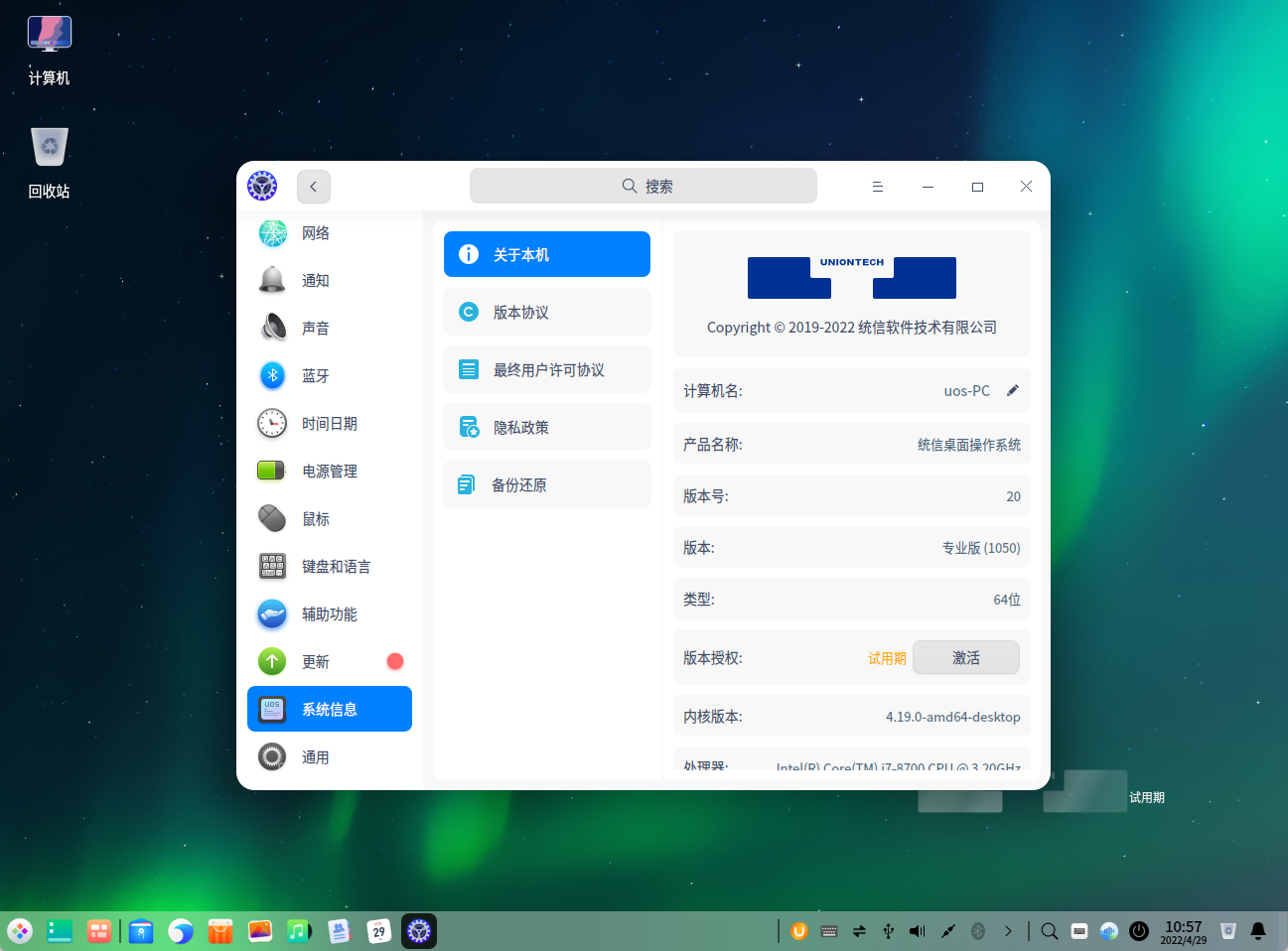The height and width of the screenshot is (951, 1288).
Task: Open the 通知 notification settings
Action: pos(330,281)
